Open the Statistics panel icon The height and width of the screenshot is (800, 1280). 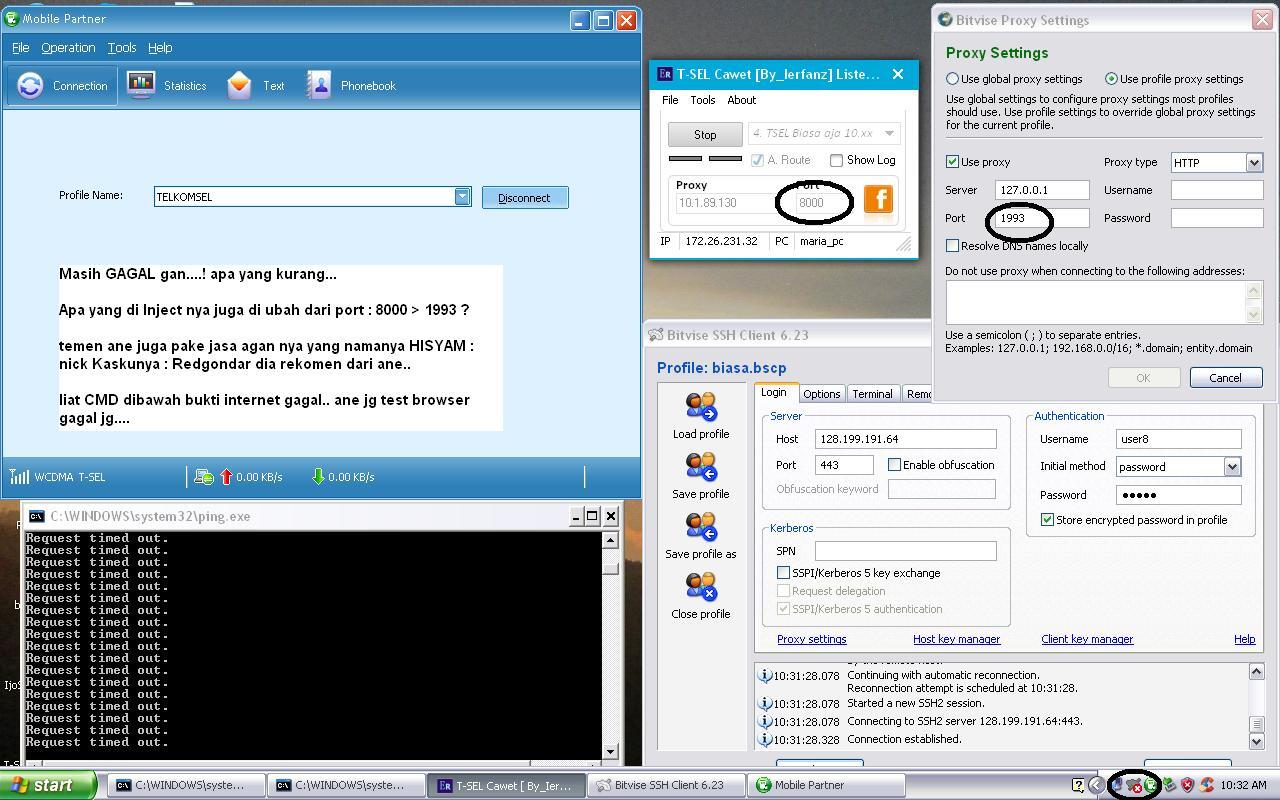click(141, 86)
